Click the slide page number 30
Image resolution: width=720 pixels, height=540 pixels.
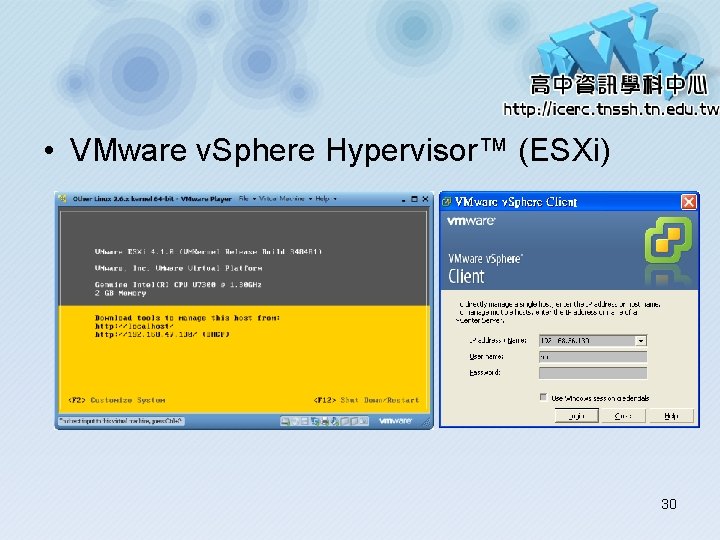669,504
